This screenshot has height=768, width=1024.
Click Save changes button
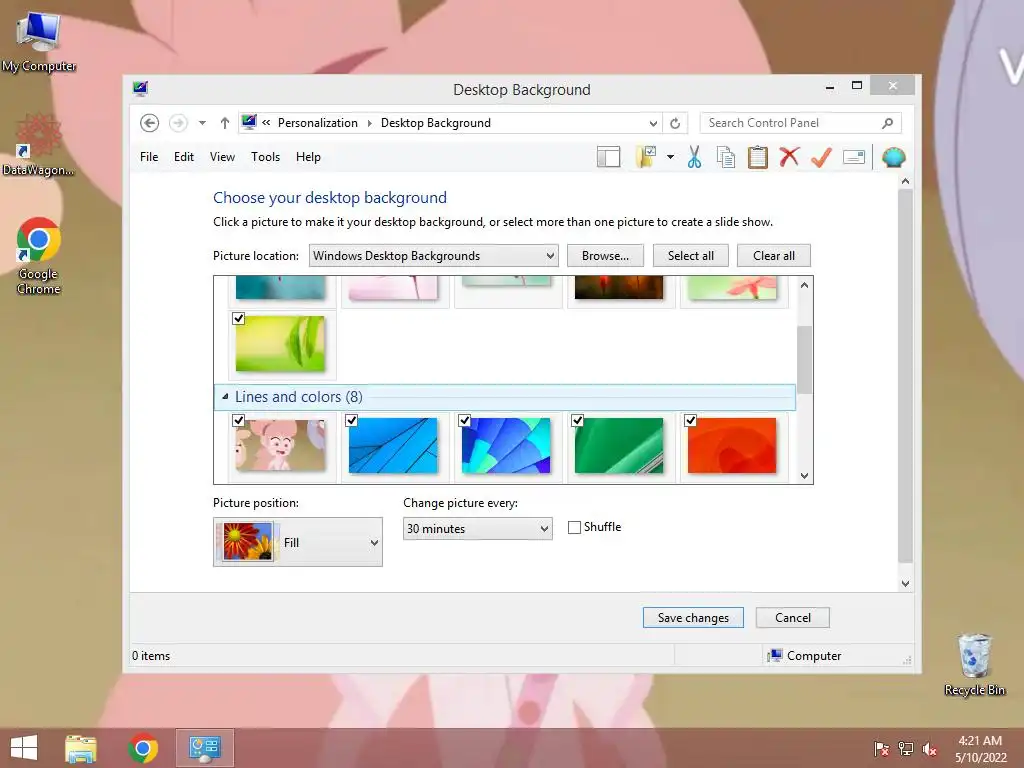(693, 618)
